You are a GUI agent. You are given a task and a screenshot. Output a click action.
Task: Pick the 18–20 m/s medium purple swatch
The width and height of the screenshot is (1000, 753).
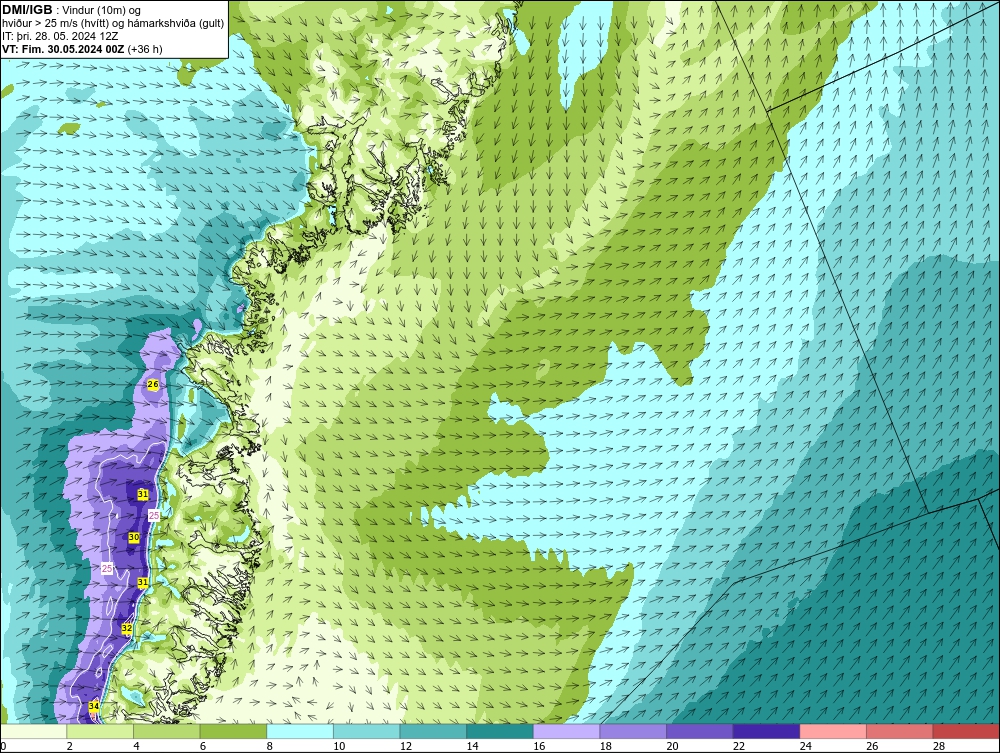click(633, 731)
